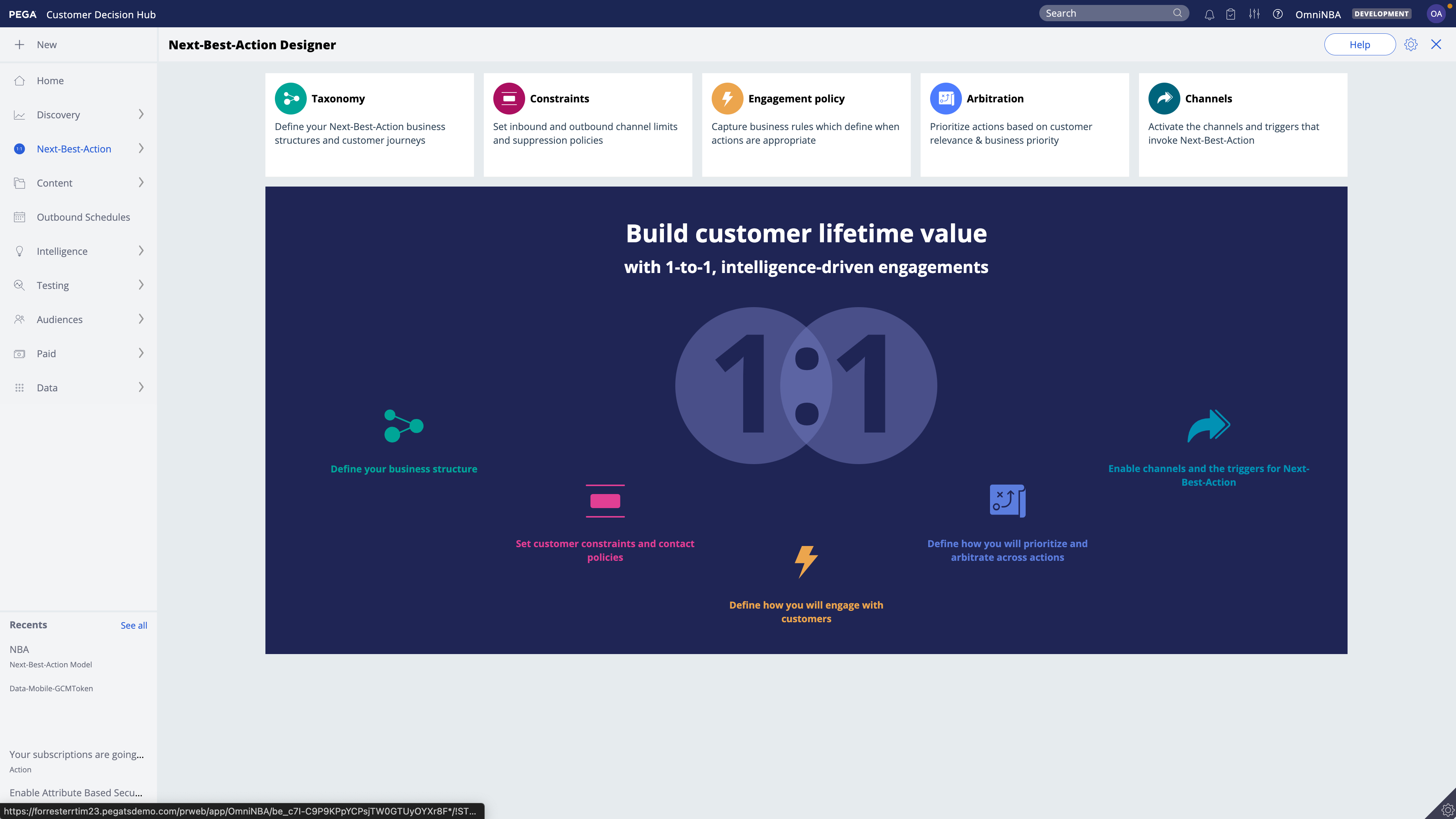Click the Help button
The height and width of the screenshot is (819, 1456).
(1359, 45)
